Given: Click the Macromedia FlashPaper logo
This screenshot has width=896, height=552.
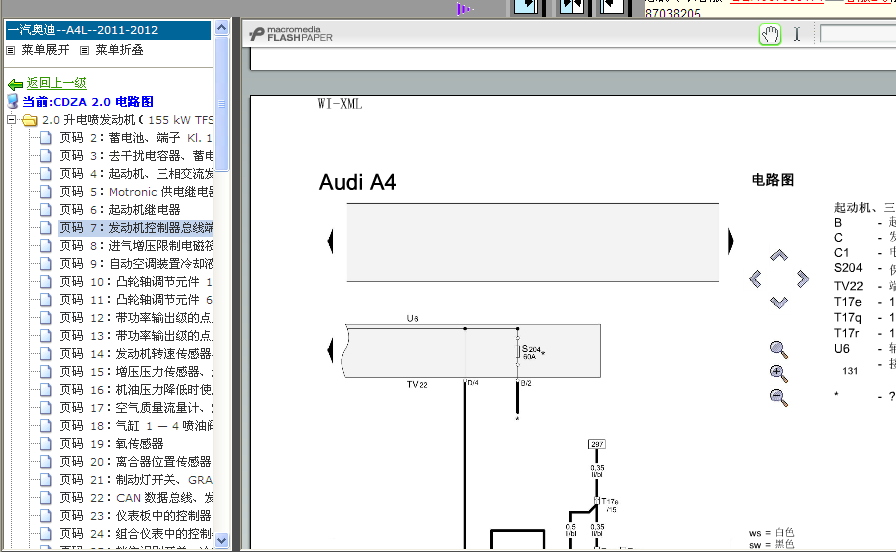Looking at the screenshot, I should click(x=291, y=34).
